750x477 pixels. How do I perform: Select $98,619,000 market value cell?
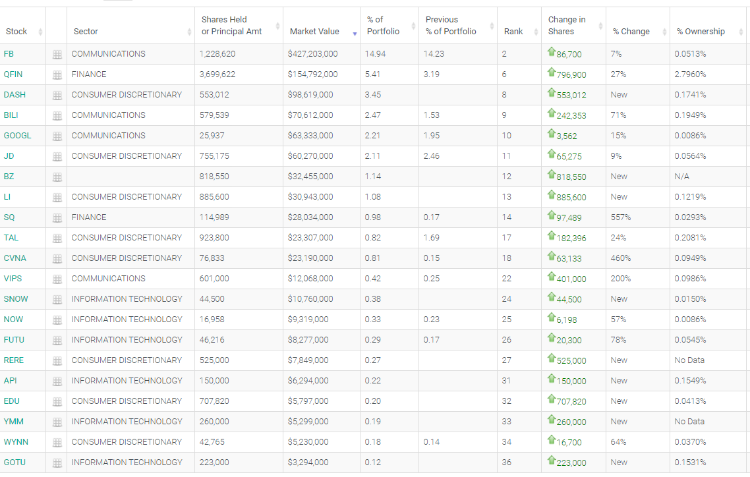pyautogui.click(x=310, y=95)
